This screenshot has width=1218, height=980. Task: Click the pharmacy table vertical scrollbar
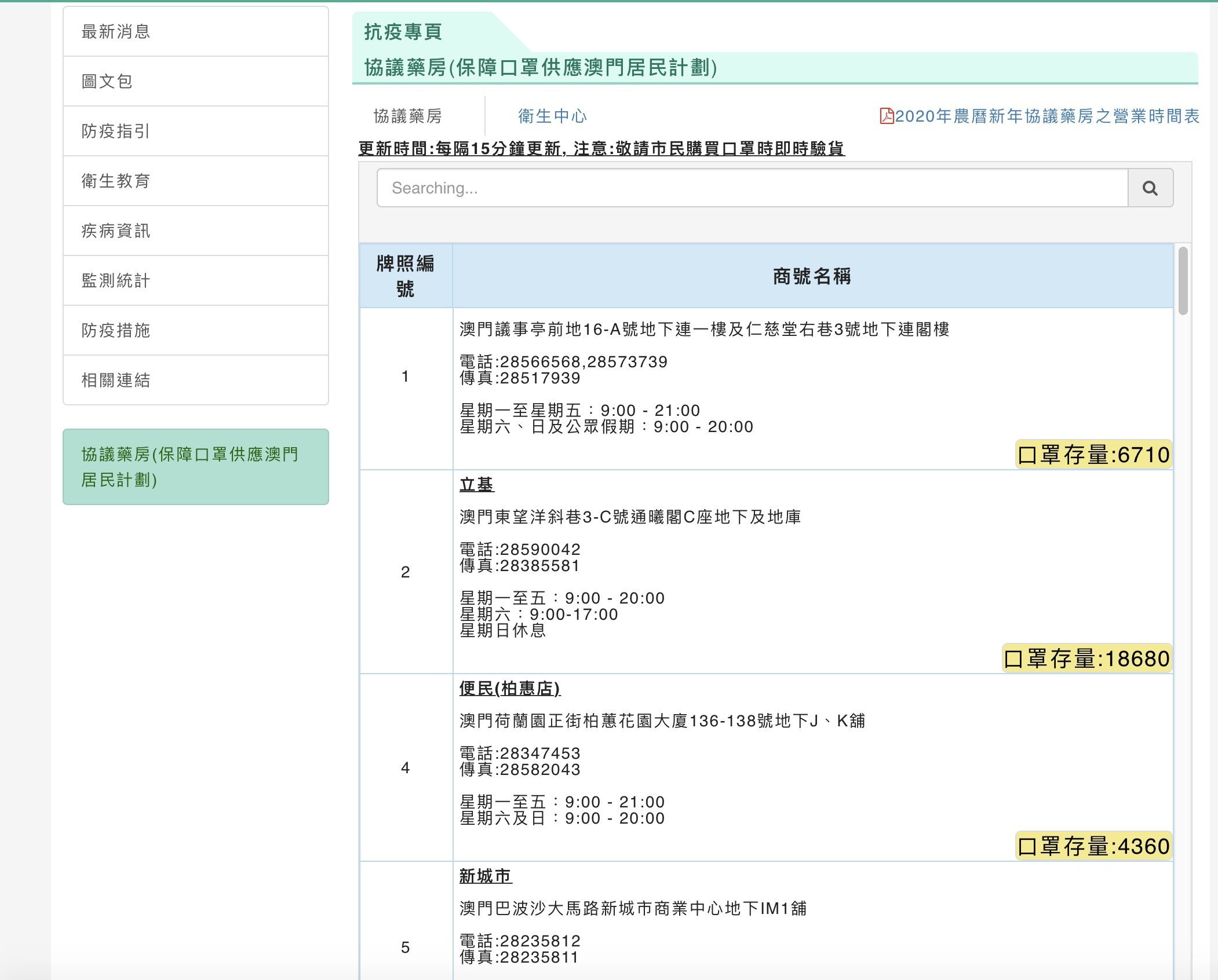[1183, 281]
